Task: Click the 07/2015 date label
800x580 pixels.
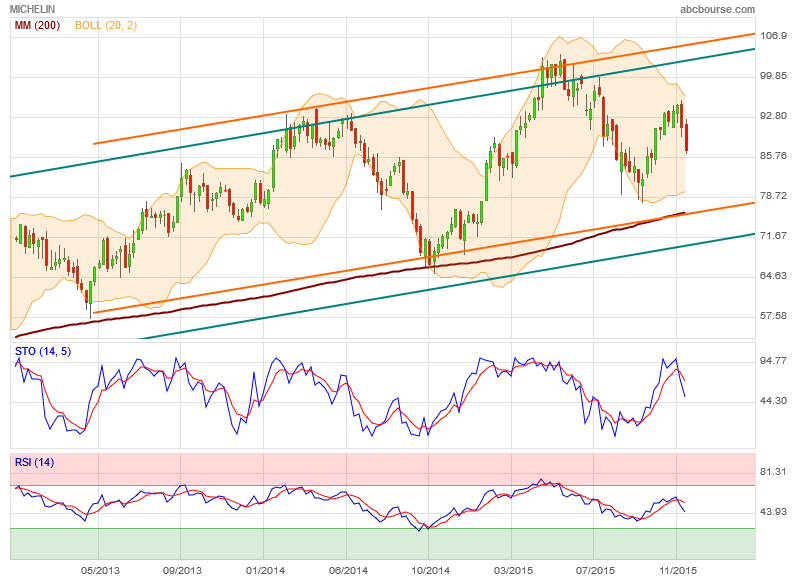Action: [595, 570]
